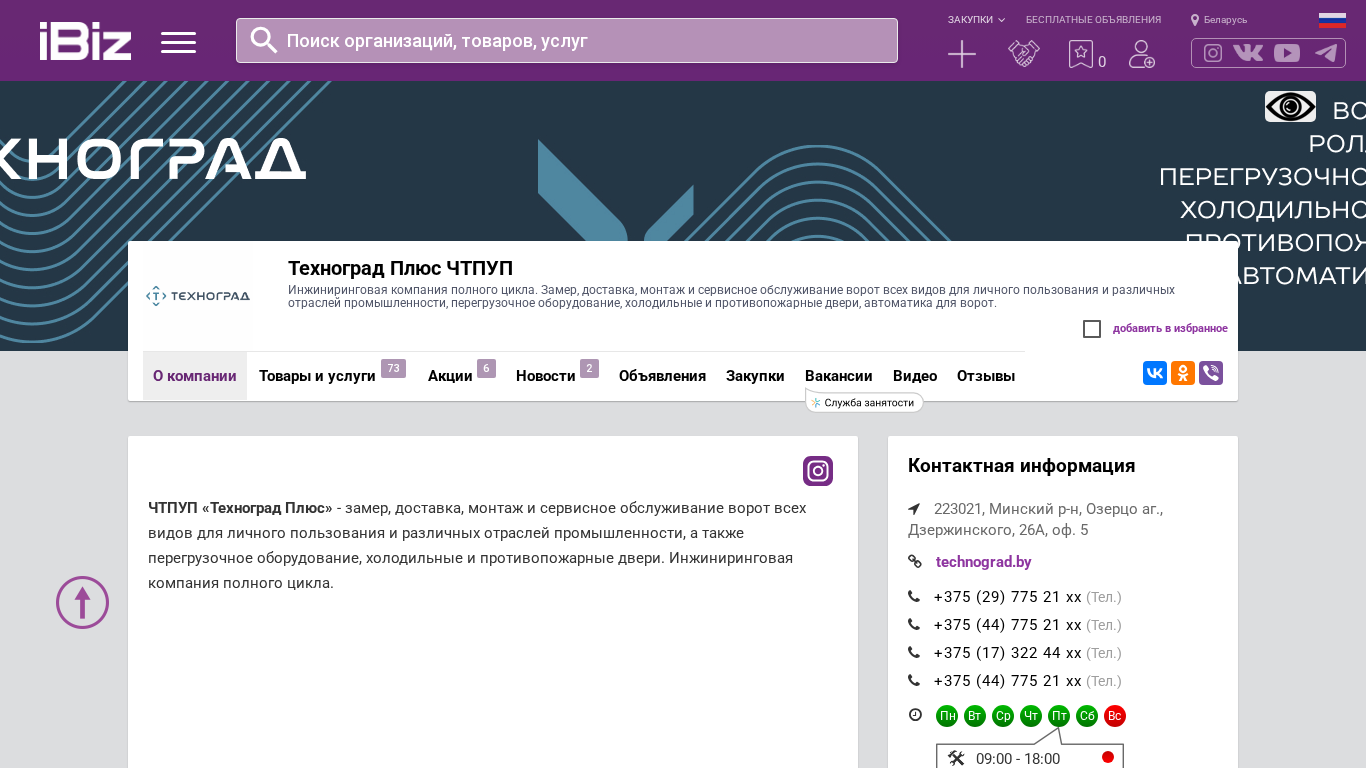Open the Беларусь region selector
Viewport: 1366px width, 768px height.
[x=1225, y=20]
